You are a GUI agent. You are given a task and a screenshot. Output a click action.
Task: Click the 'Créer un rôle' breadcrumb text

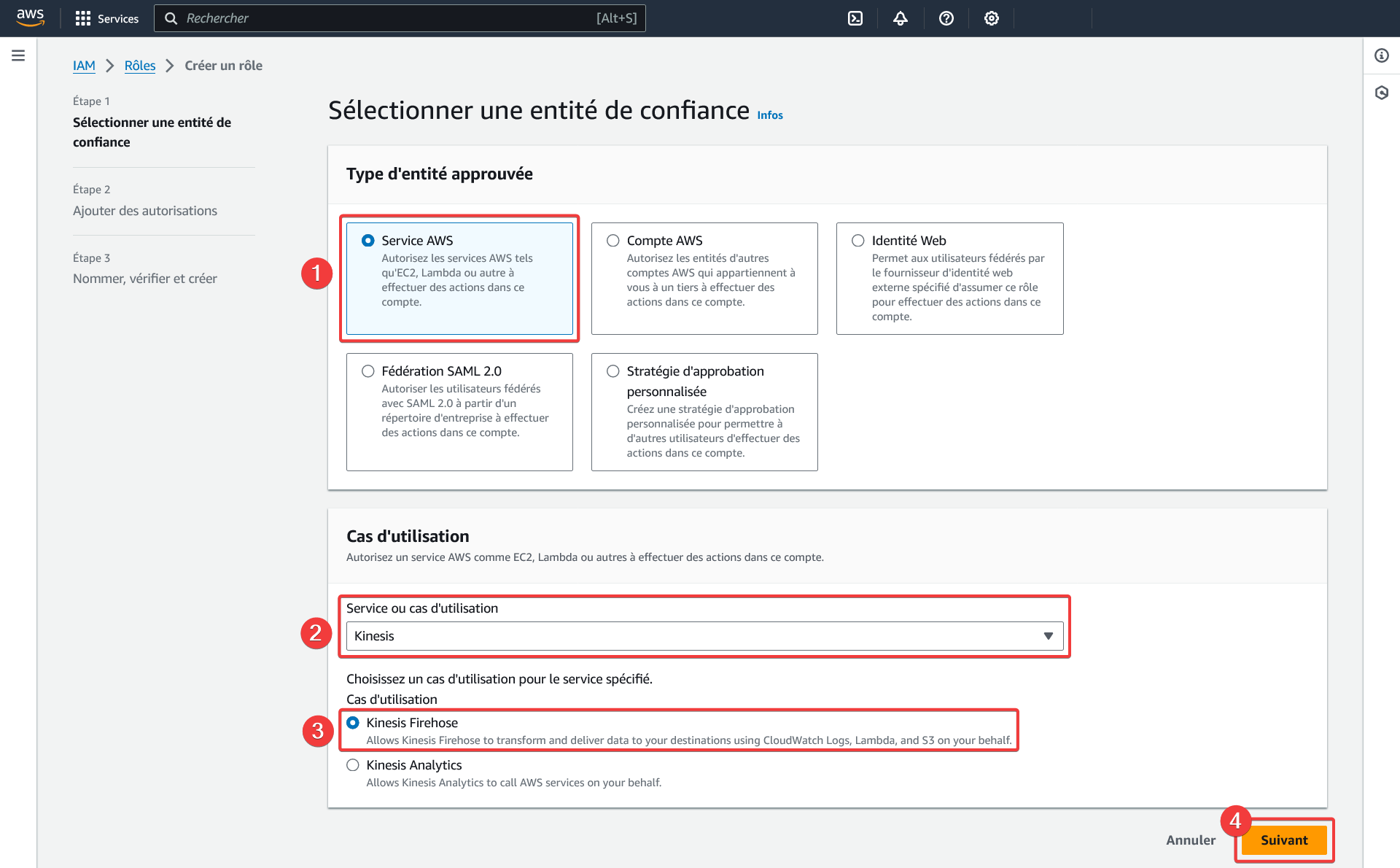(223, 66)
